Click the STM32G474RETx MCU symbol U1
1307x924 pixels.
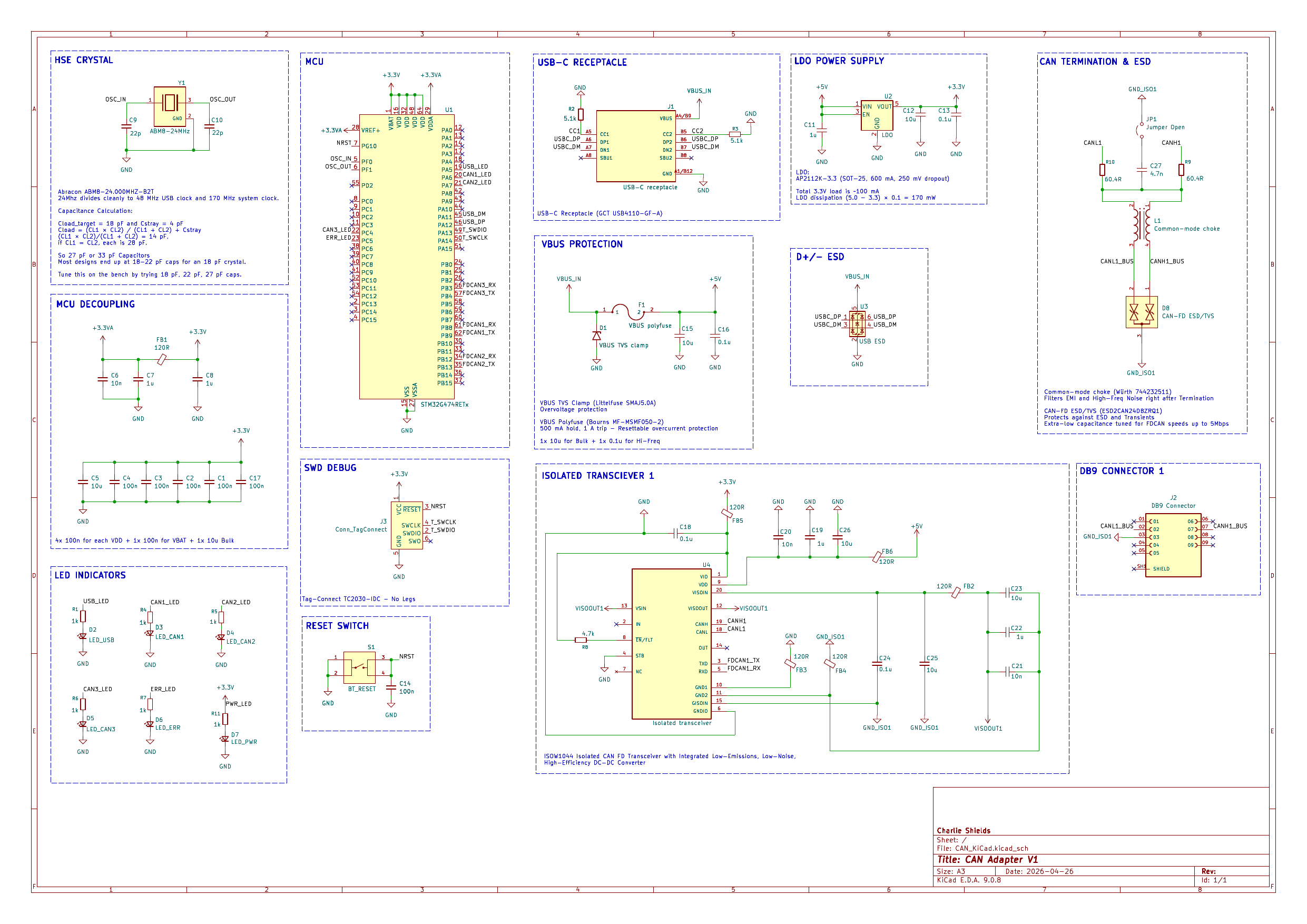407,256
